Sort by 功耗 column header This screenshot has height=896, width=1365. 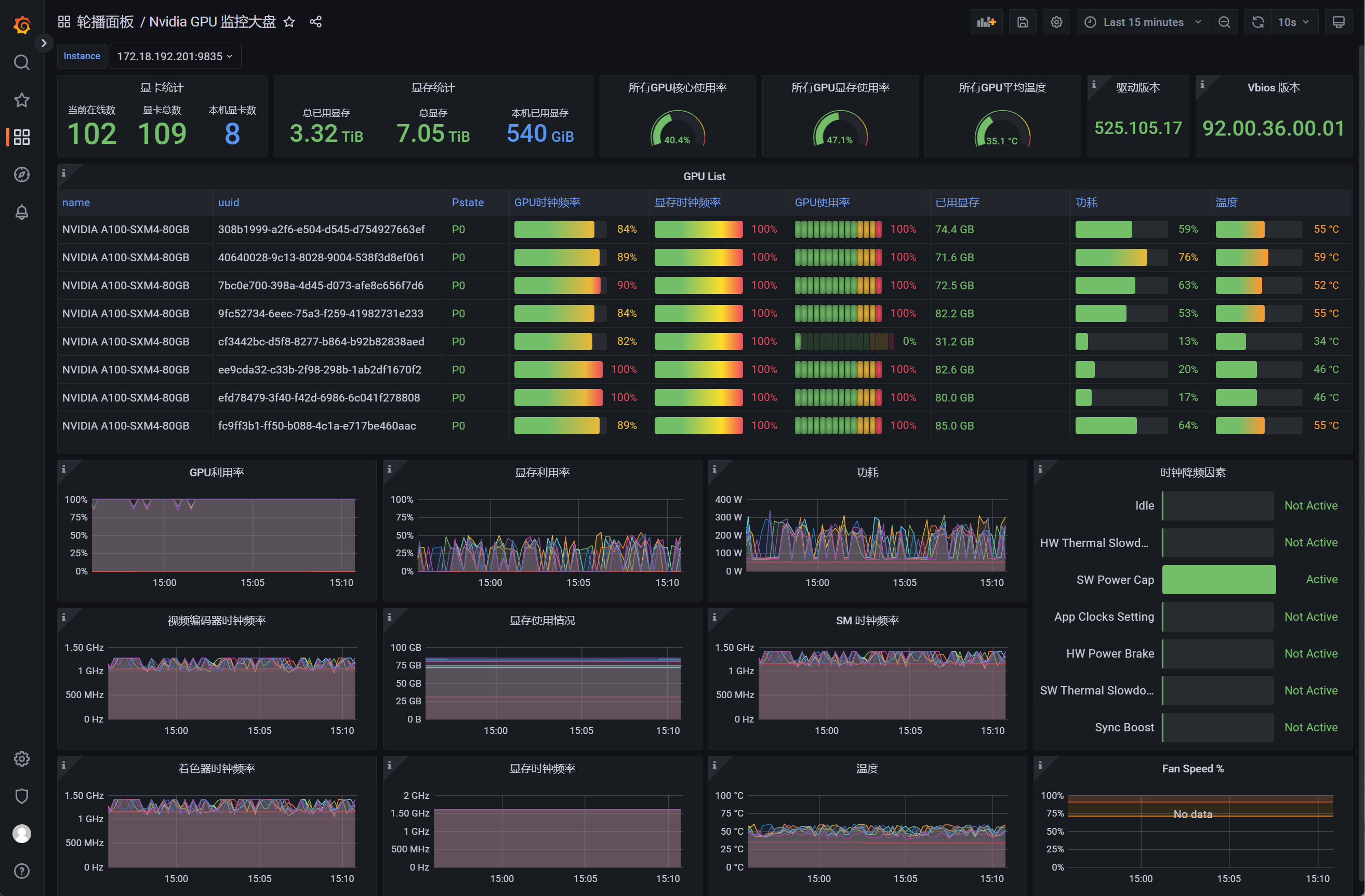click(x=1086, y=203)
